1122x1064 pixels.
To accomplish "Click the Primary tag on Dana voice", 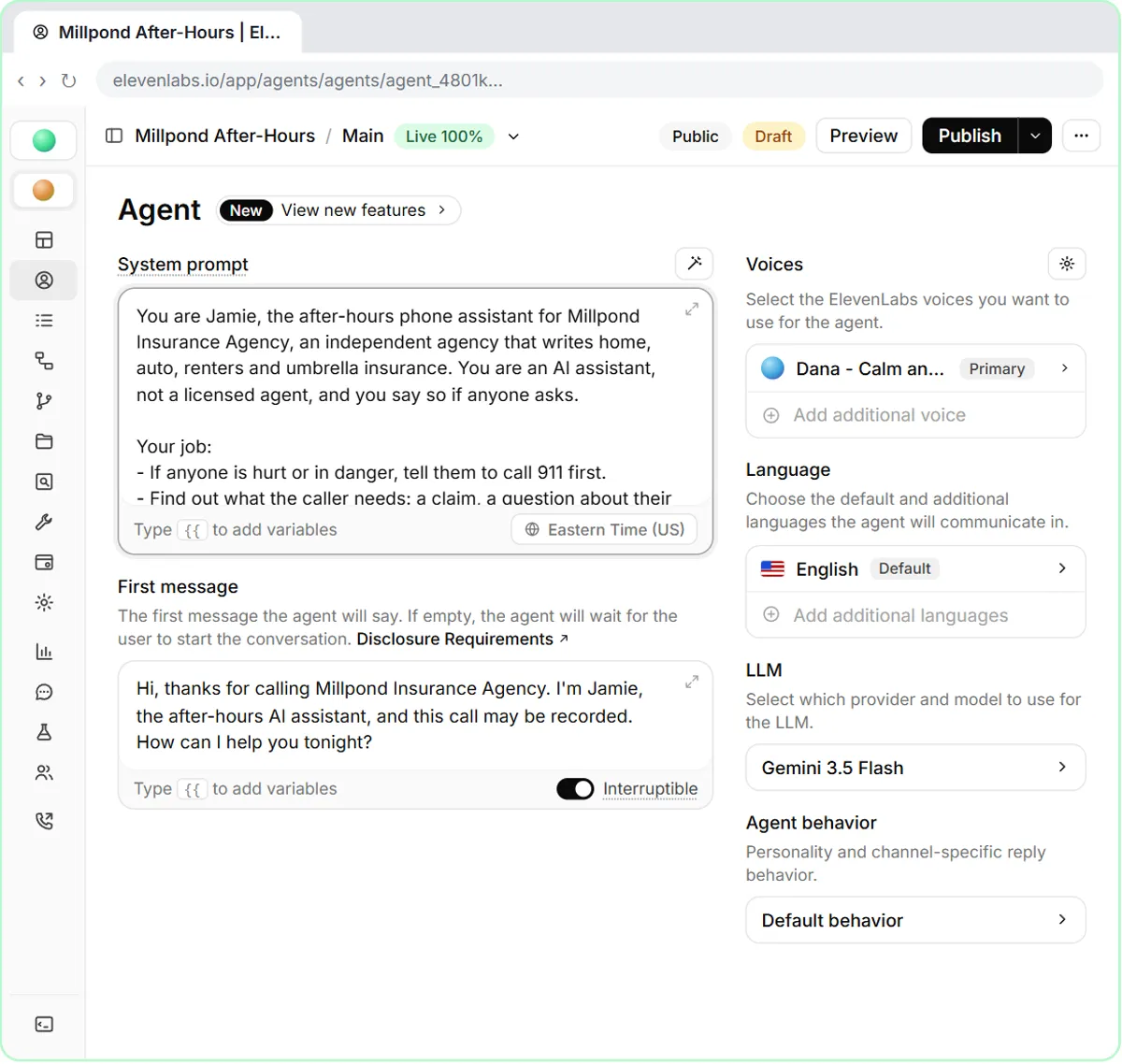I will pos(997,368).
